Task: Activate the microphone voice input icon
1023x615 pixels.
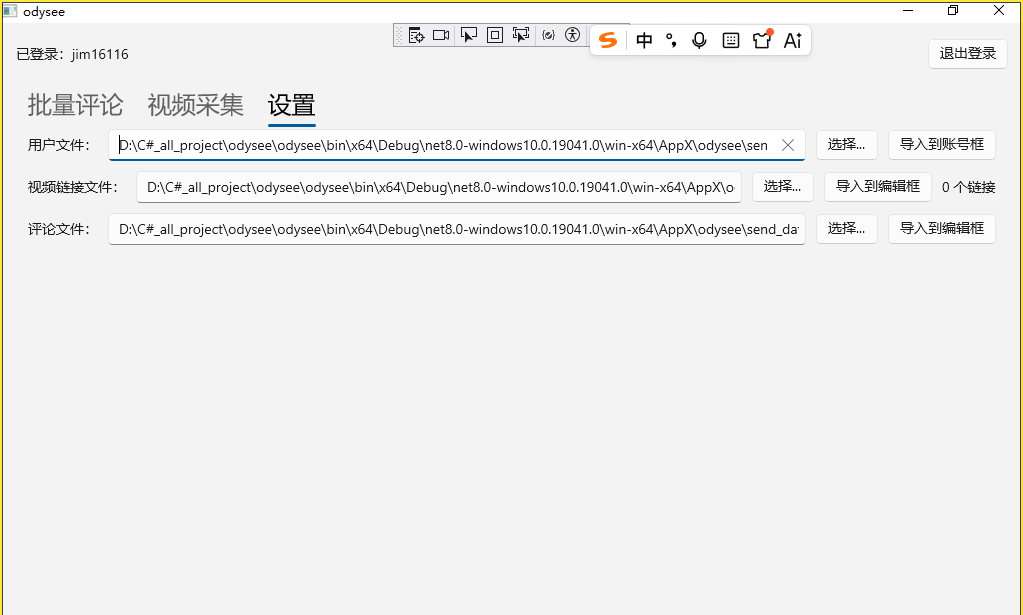Action: 700,40
